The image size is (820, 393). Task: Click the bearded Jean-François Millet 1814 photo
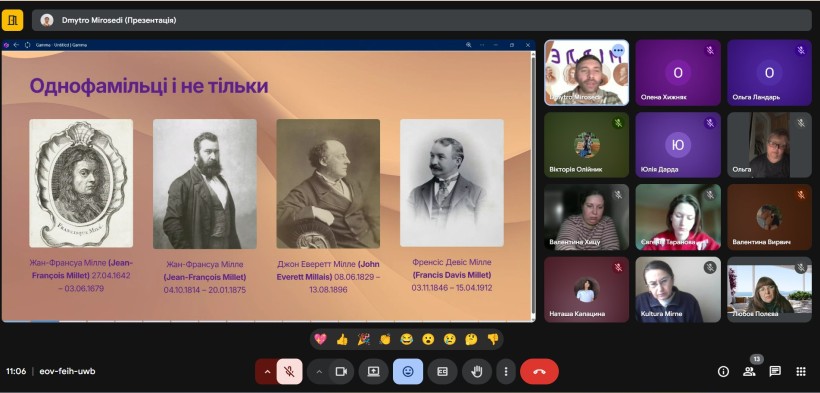[x=205, y=184]
